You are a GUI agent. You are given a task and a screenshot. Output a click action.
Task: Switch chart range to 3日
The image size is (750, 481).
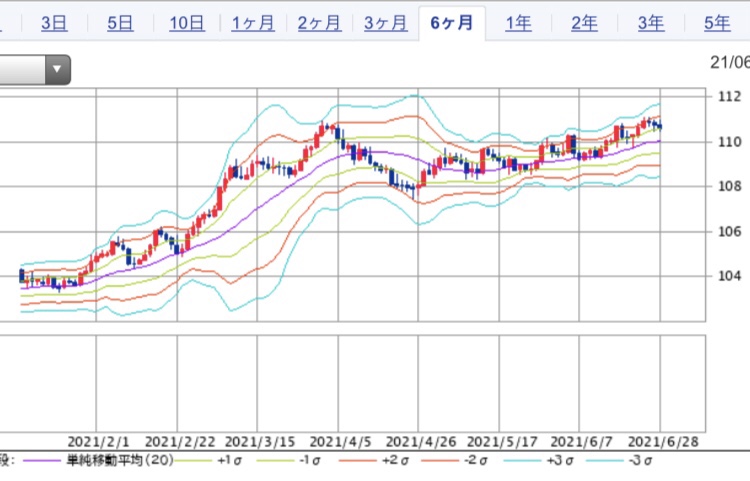point(54,23)
